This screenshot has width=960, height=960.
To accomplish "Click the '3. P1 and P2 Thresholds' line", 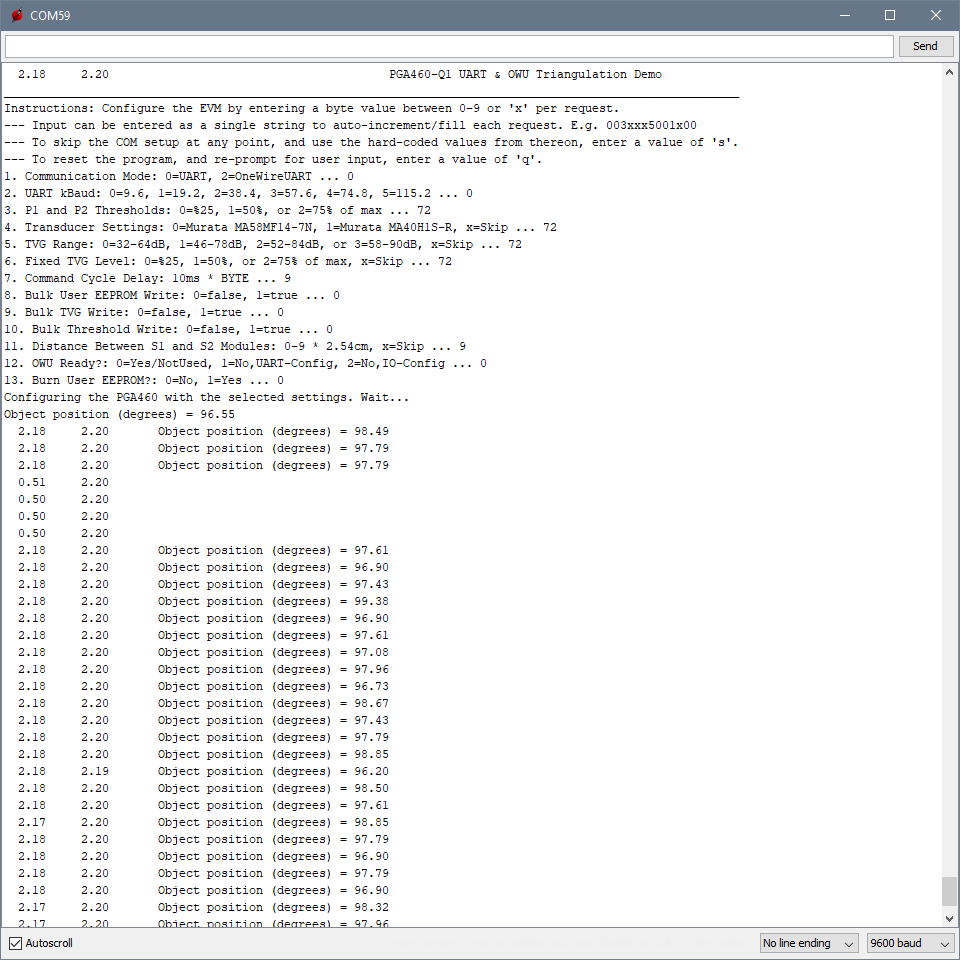I will [x=217, y=211].
